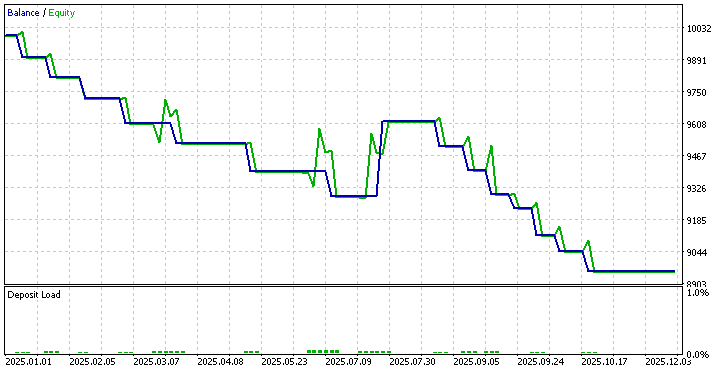Image resolution: width=727 pixels, height=371 pixels.
Task: Click the 2025.09.05 date label
Action: [476, 362]
